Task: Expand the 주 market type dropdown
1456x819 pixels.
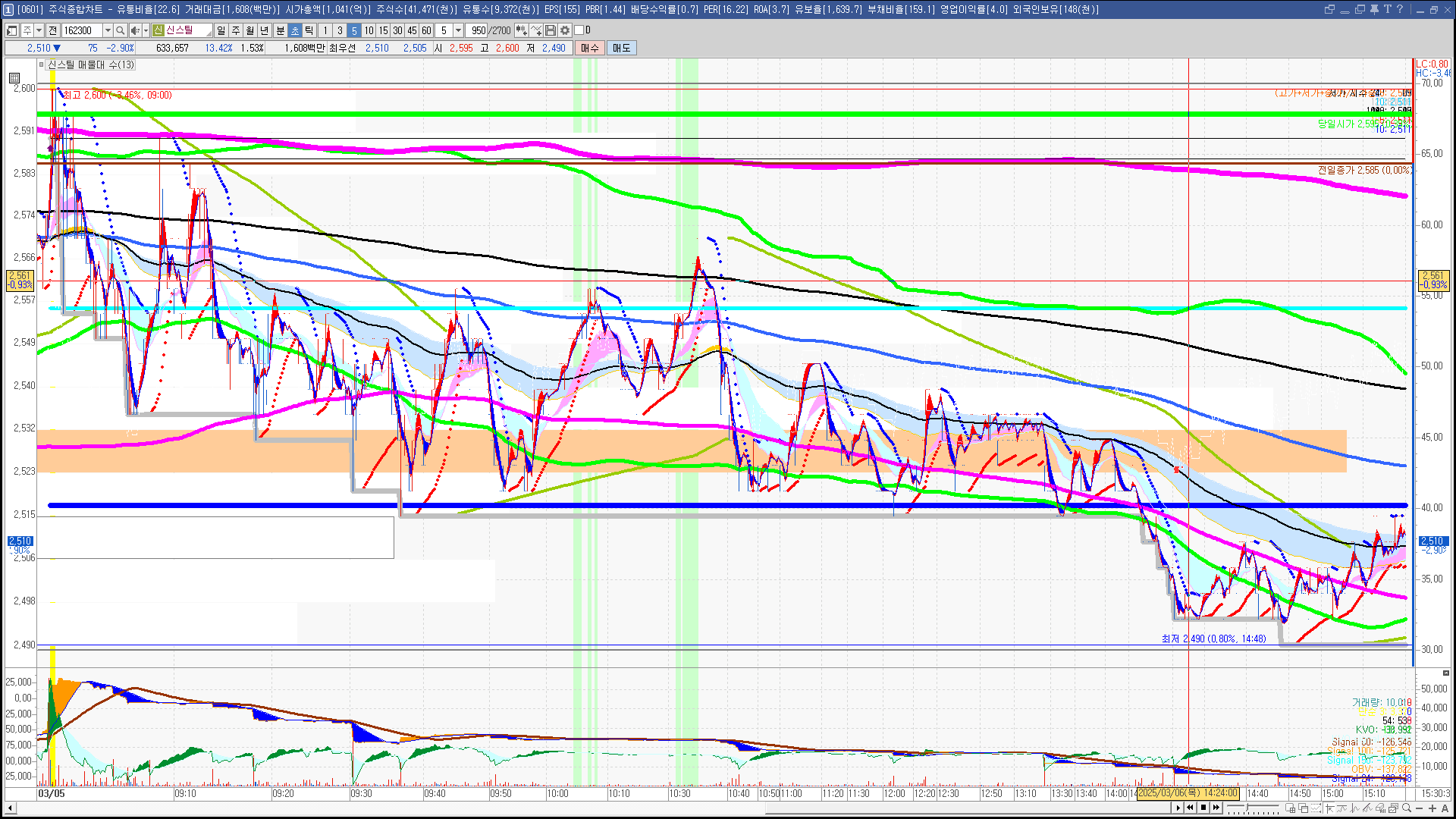Action: [39, 30]
